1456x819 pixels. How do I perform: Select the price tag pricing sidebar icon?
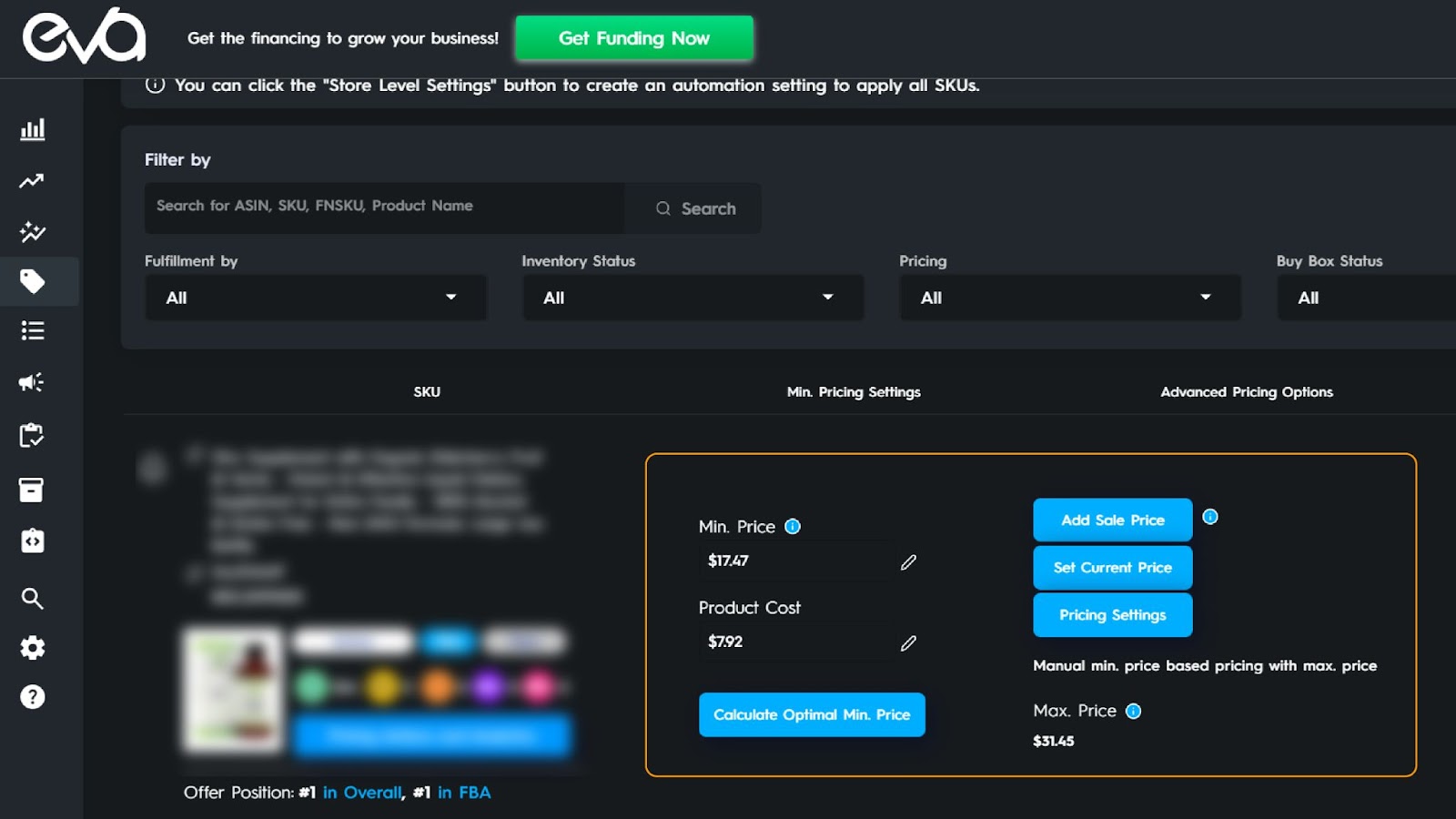(32, 281)
